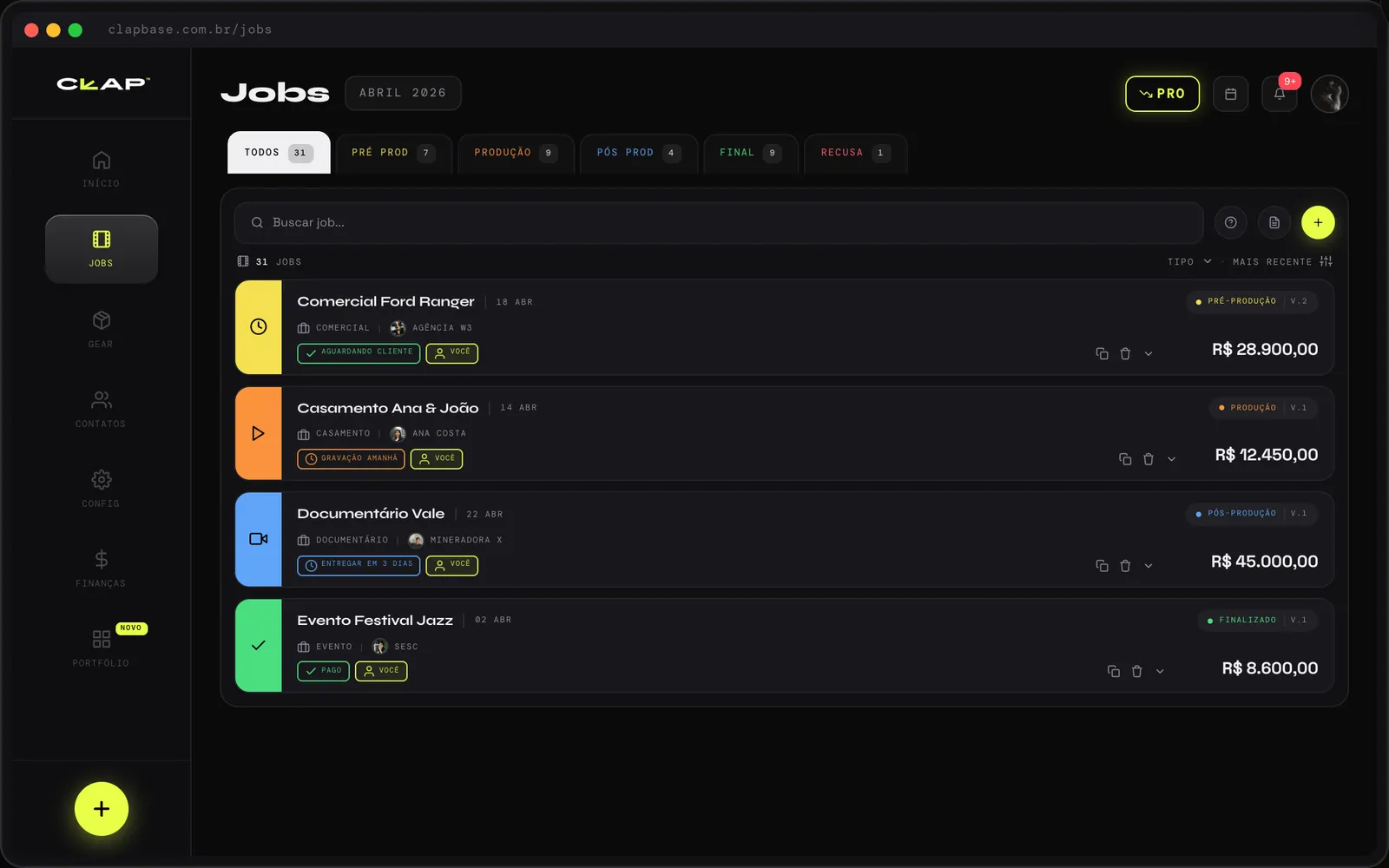Duplicate the Evento Festival Jazz job
This screenshot has width=1389, height=868.
click(x=1114, y=671)
